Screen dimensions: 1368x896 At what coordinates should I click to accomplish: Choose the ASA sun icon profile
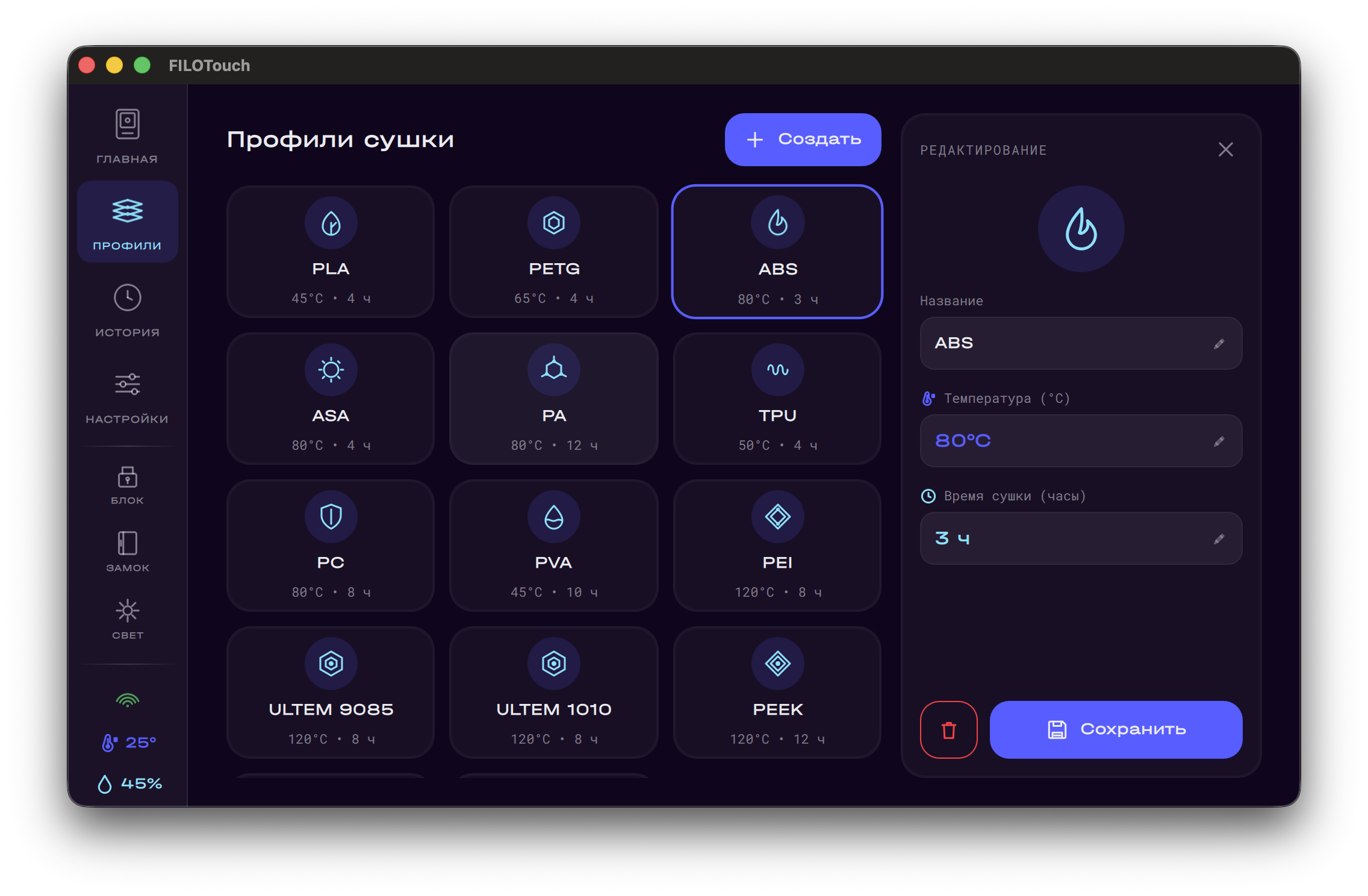(331, 398)
